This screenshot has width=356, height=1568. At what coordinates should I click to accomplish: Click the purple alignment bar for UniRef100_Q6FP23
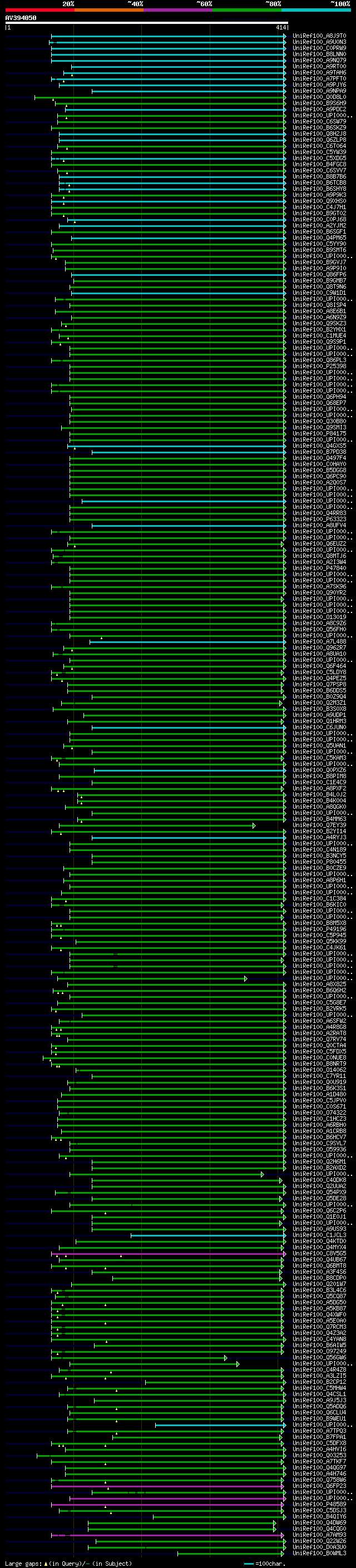(x=167, y=1486)
